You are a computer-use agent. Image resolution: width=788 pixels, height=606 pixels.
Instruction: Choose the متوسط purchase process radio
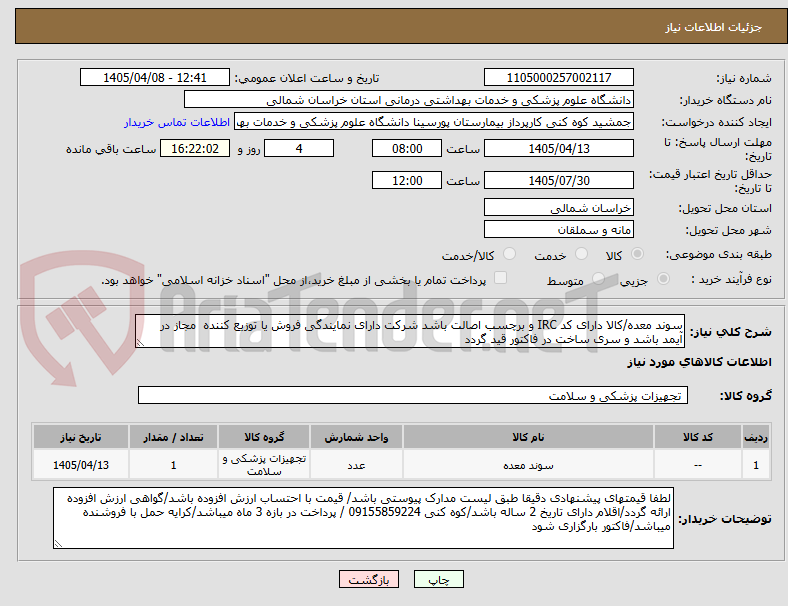point(598,279)
